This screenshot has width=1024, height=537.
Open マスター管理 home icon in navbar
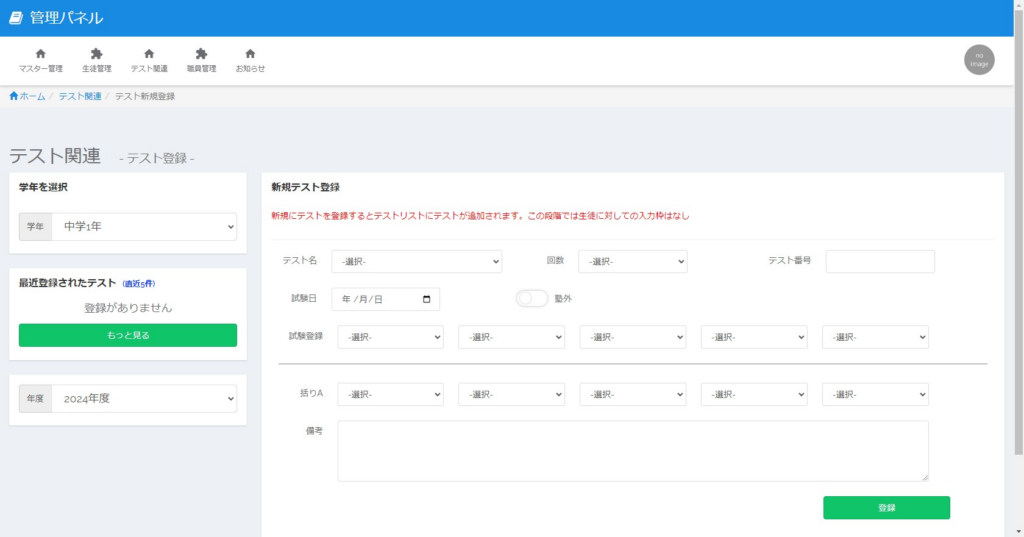point(41,54)
